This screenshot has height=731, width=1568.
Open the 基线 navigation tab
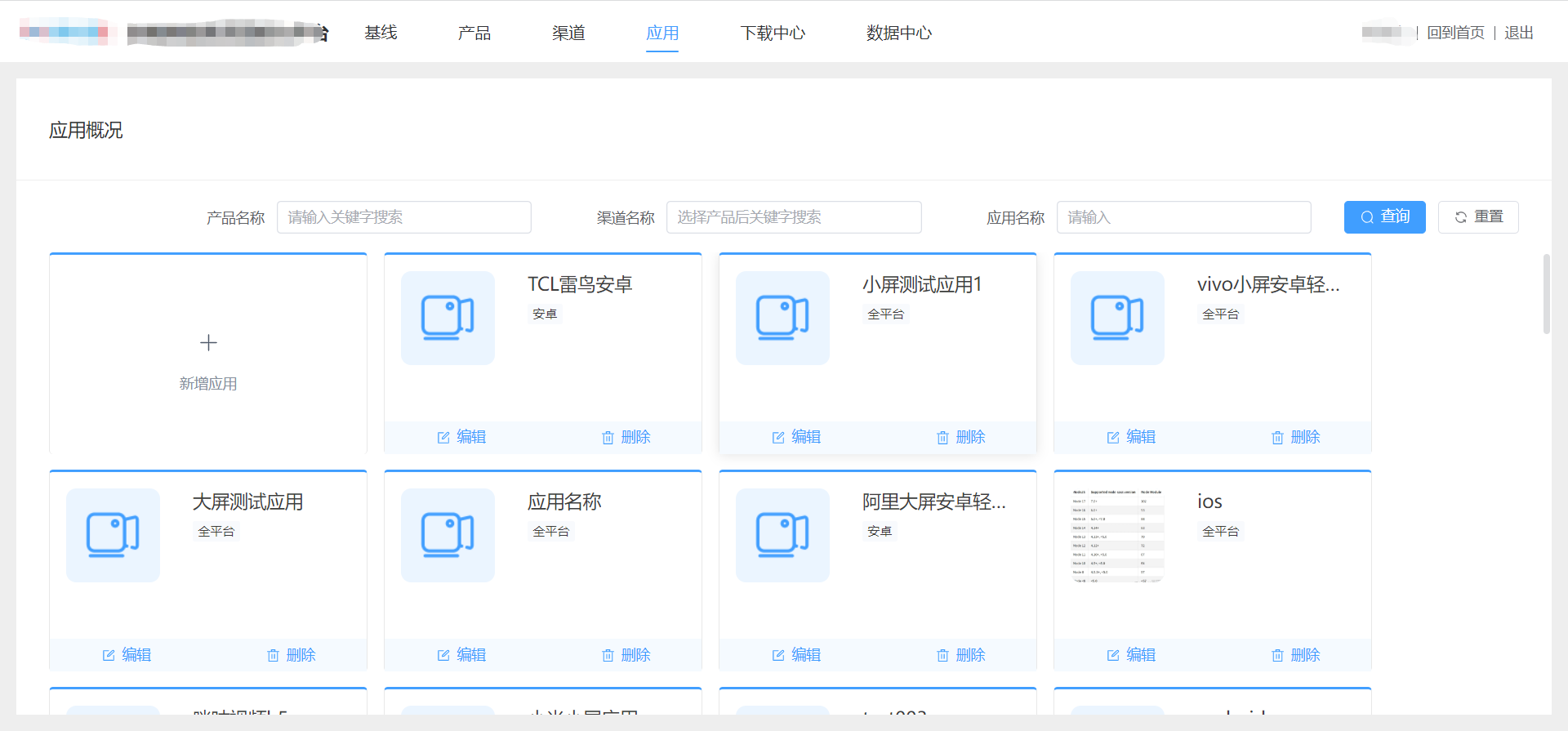coord(381,33)
